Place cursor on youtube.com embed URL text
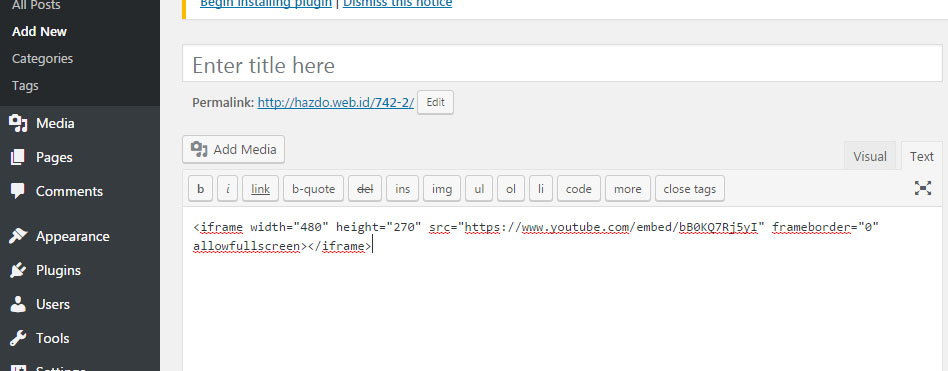948x371 pixels. click(x=612, y=227)
